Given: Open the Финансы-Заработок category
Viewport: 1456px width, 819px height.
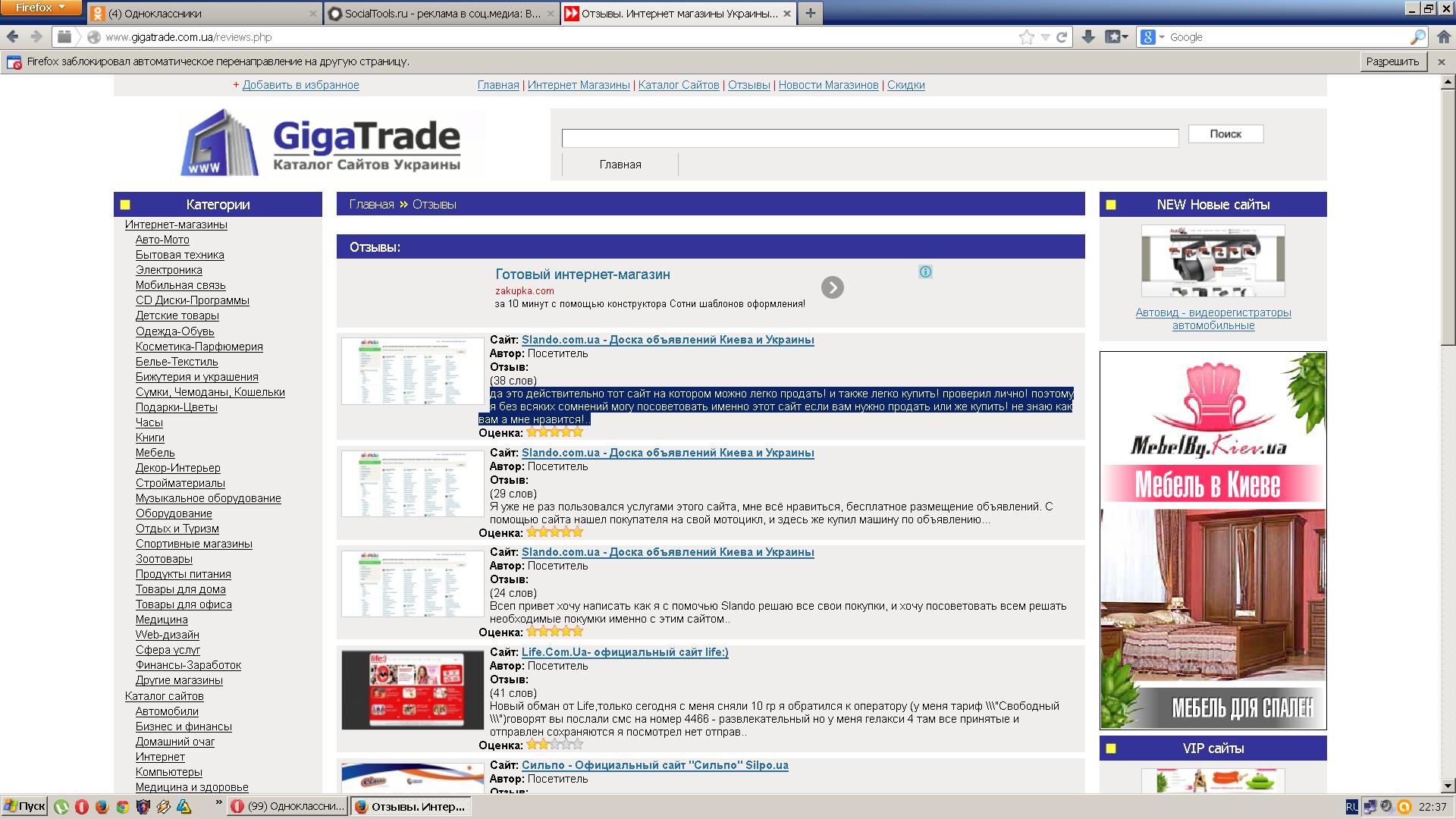Looking at the screenshot, I should 188,665.
